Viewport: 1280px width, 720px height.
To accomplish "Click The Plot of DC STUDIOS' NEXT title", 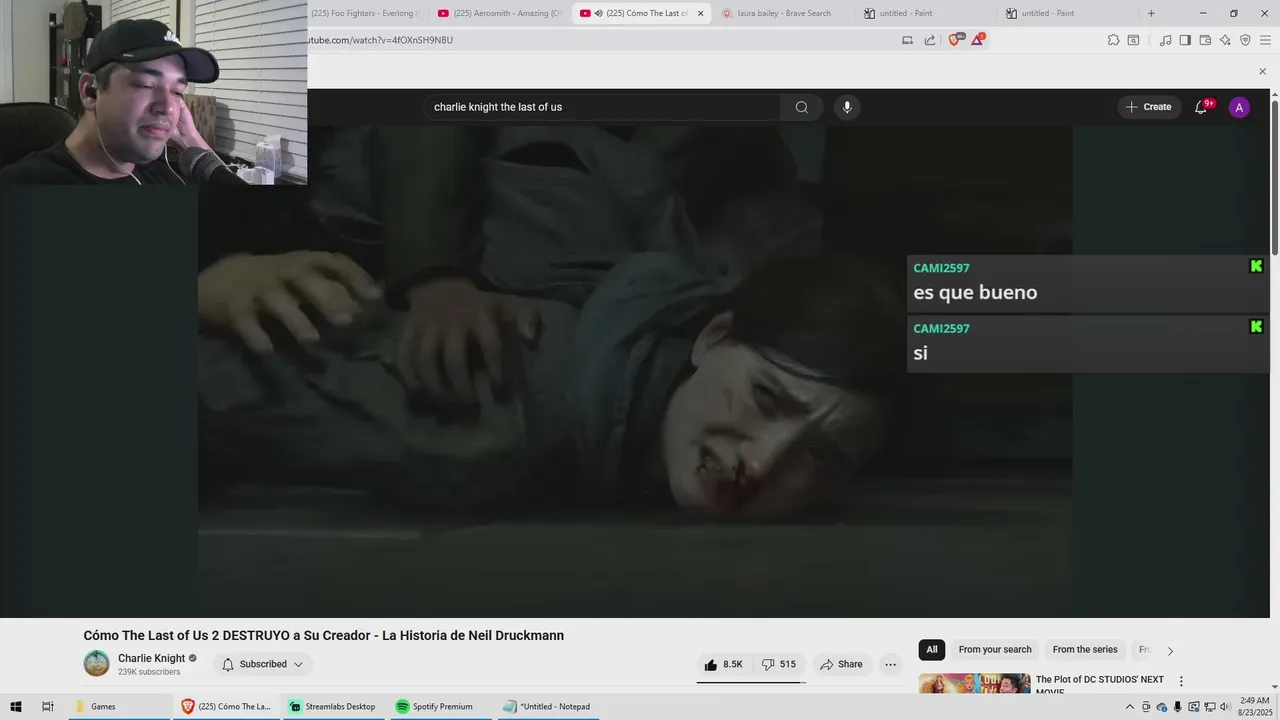I will [x=1100, y=685].
